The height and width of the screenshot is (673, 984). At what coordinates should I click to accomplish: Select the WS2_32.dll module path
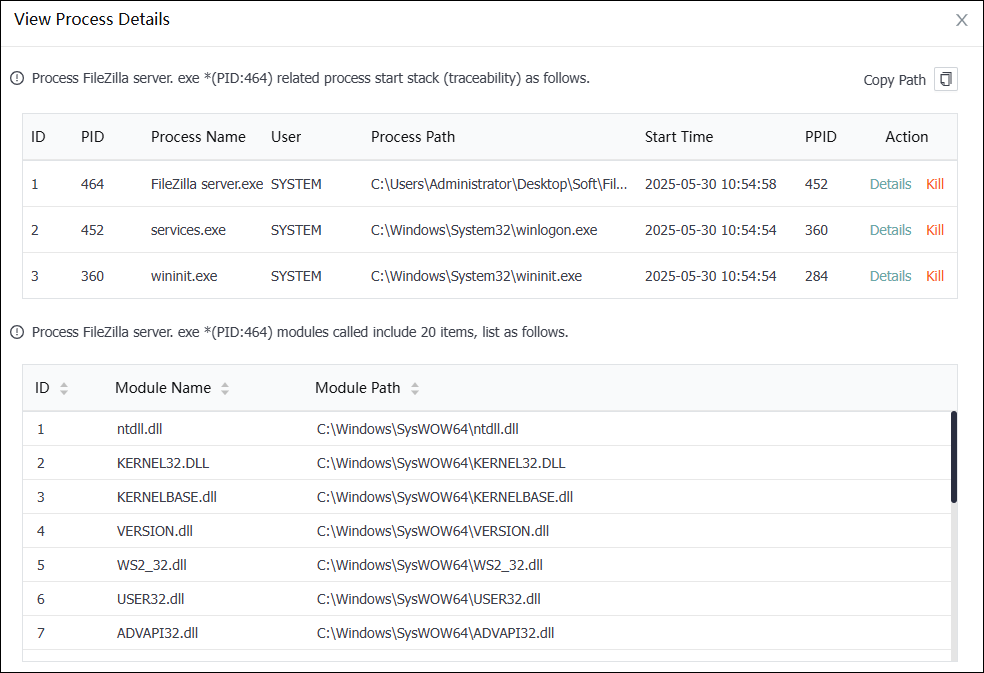429,565
